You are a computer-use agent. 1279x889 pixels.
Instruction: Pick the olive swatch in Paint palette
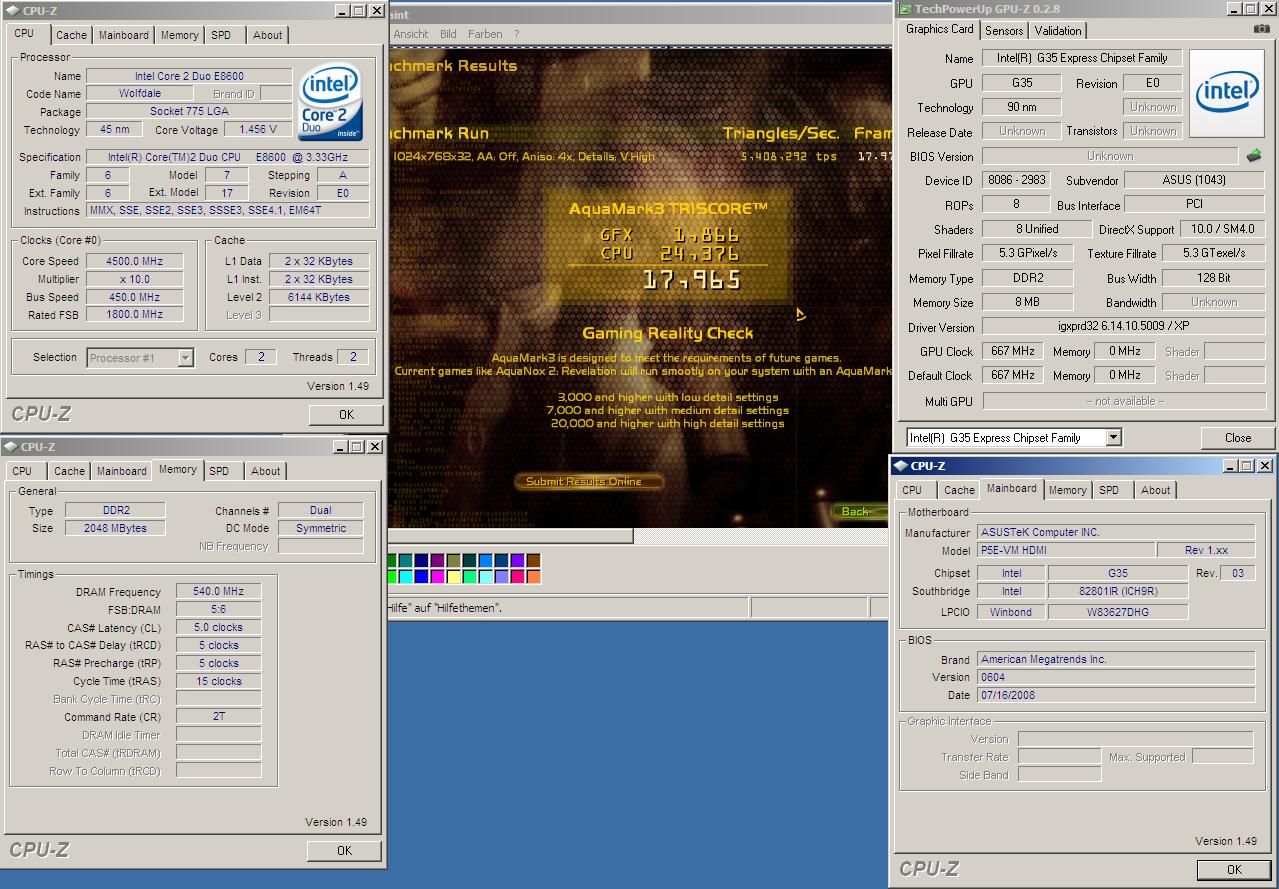click(x=454, y=561)
